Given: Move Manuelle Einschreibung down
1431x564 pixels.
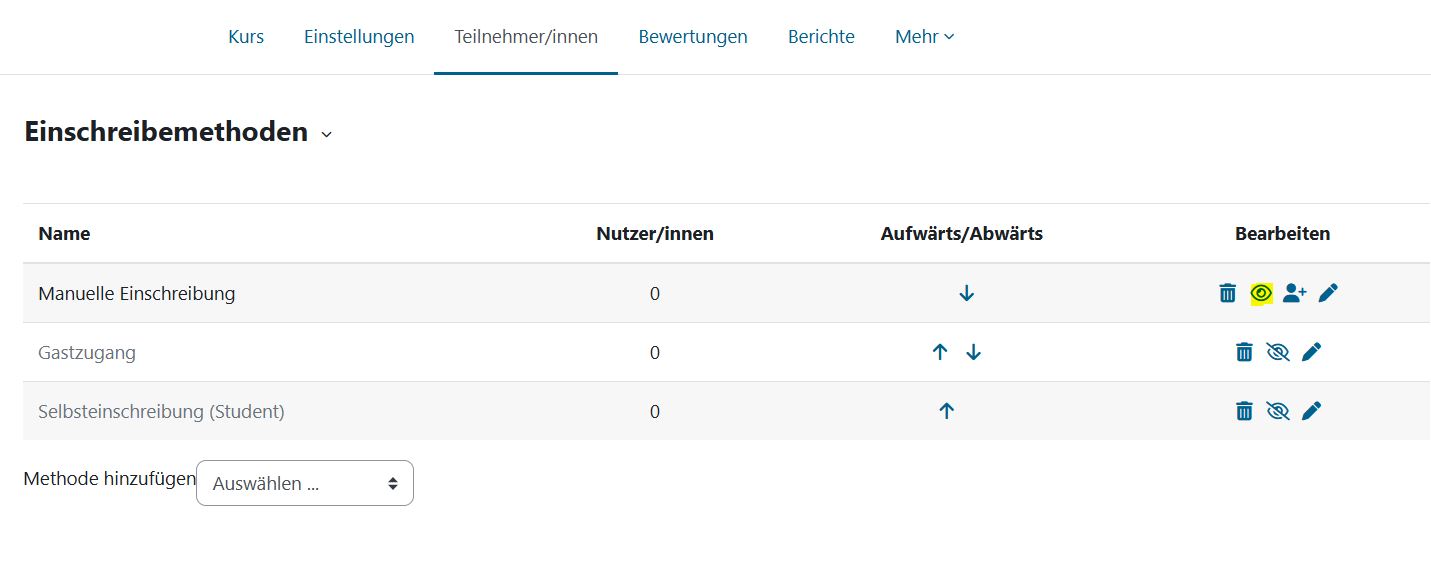Looking at the screenshot, I should pos(966,293).
